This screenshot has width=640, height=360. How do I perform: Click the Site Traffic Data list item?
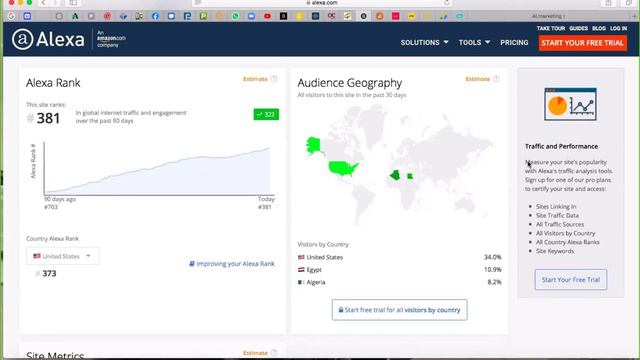(557, 216)
